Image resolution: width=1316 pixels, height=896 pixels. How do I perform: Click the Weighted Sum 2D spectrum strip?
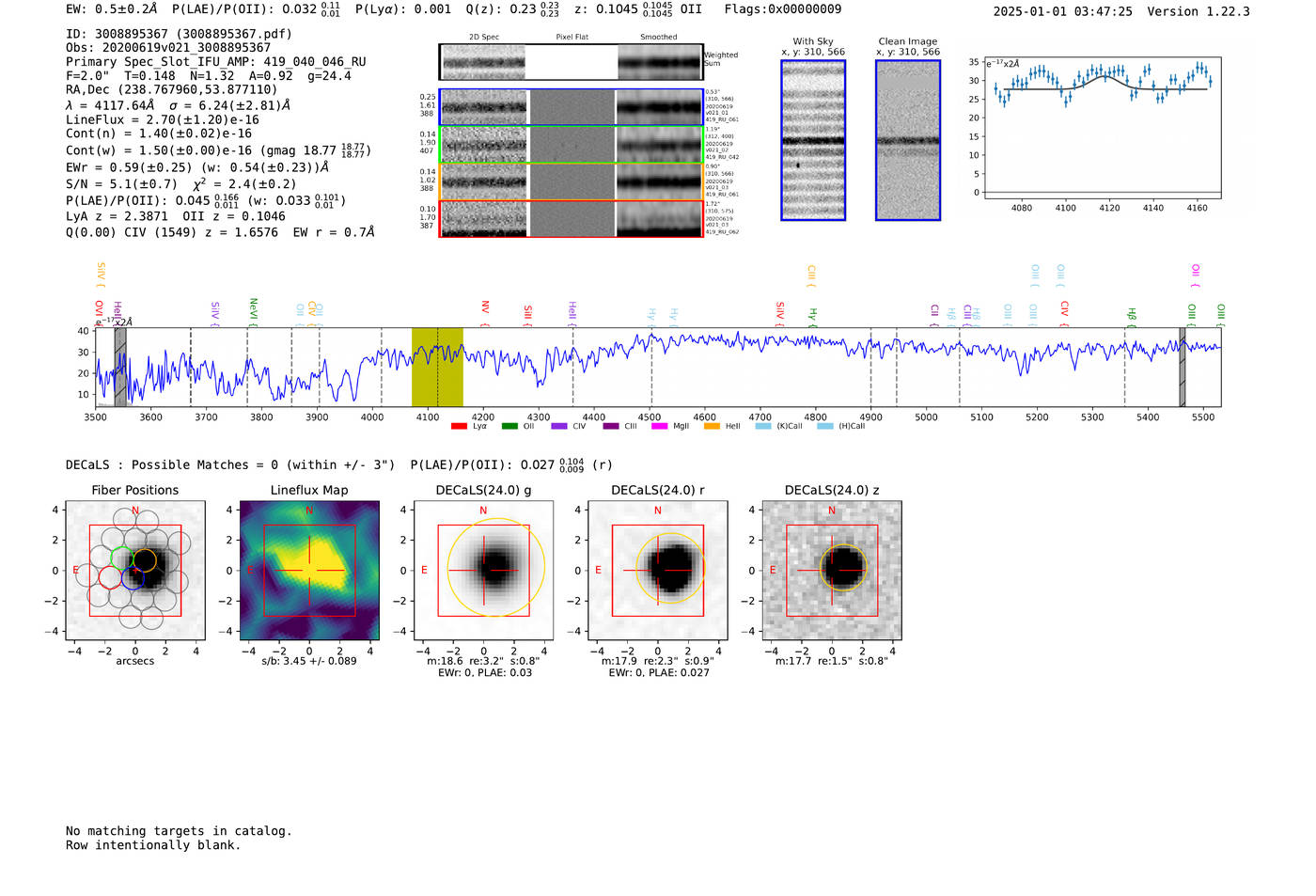(572, 62)
